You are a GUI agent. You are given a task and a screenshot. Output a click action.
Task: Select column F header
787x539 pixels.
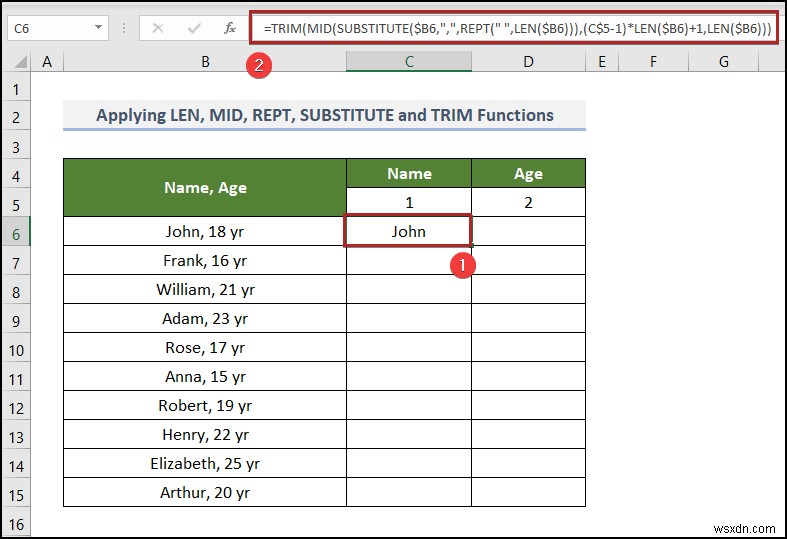[x=653, y=62]
